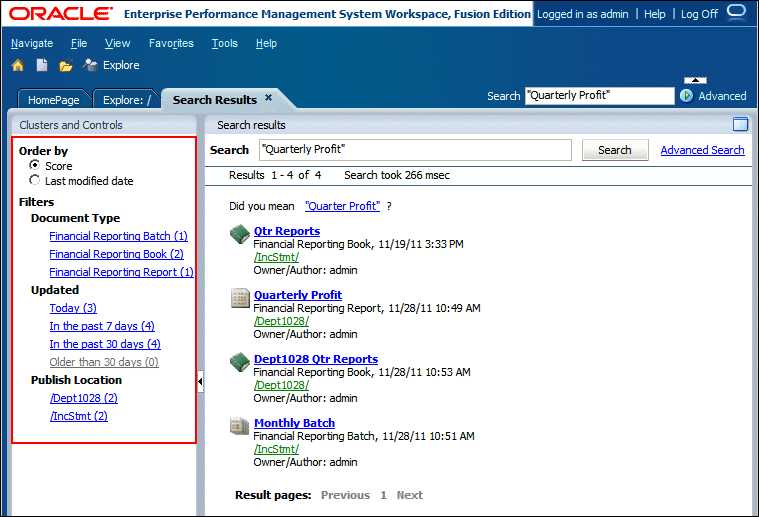Filter by Financial Reporting Batch (1)
This screenshot has width=759, height=517.
[118, 236]
